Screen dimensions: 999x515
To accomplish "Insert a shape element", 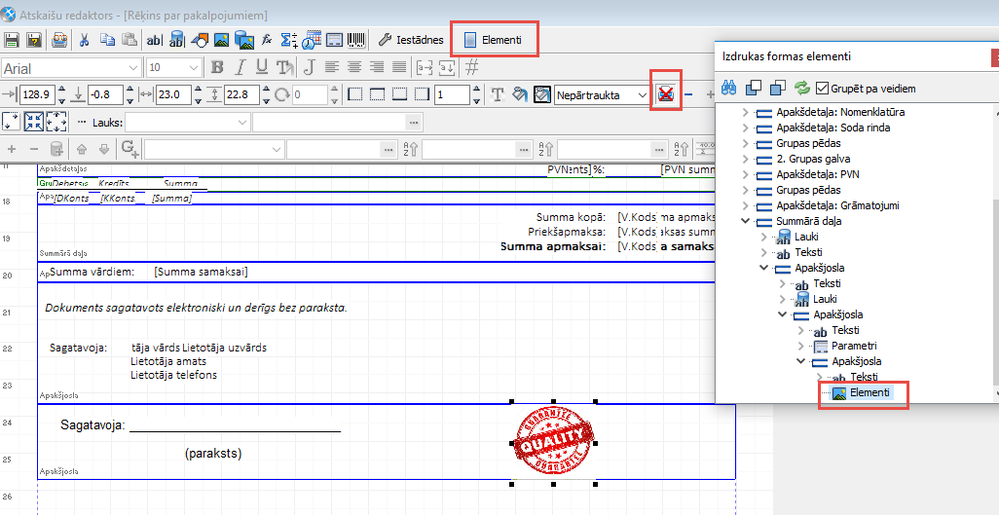I will [x=199, y=40].
